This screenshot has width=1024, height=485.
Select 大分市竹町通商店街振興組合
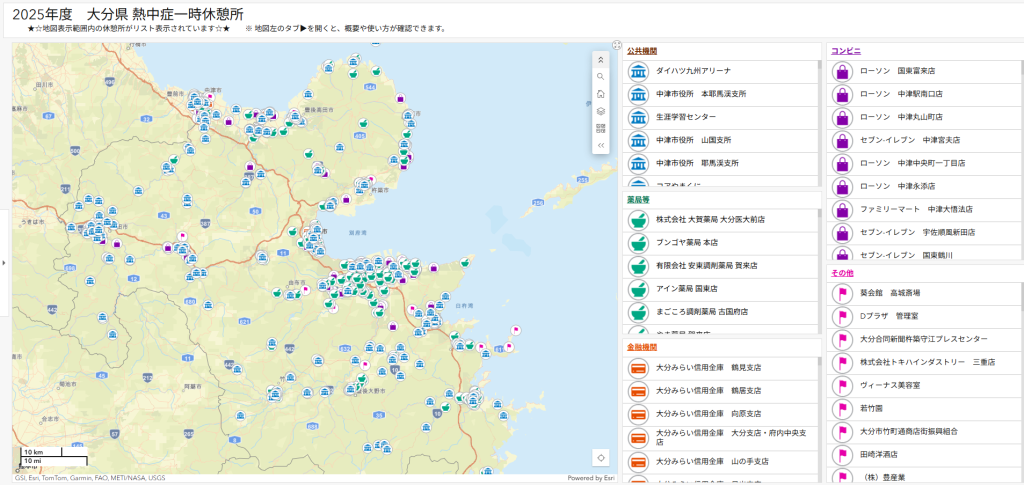pos(925,432)
